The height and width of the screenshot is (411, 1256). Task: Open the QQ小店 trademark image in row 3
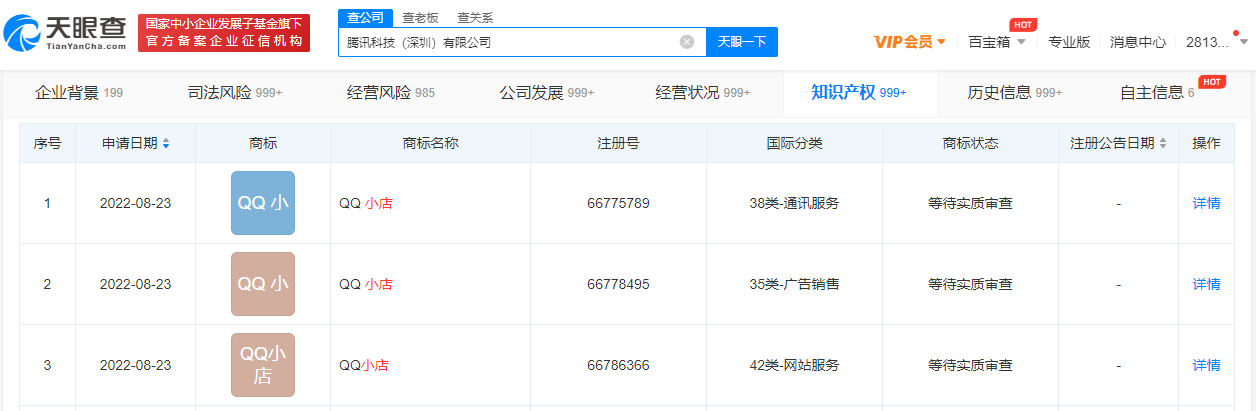pos(262,365)
